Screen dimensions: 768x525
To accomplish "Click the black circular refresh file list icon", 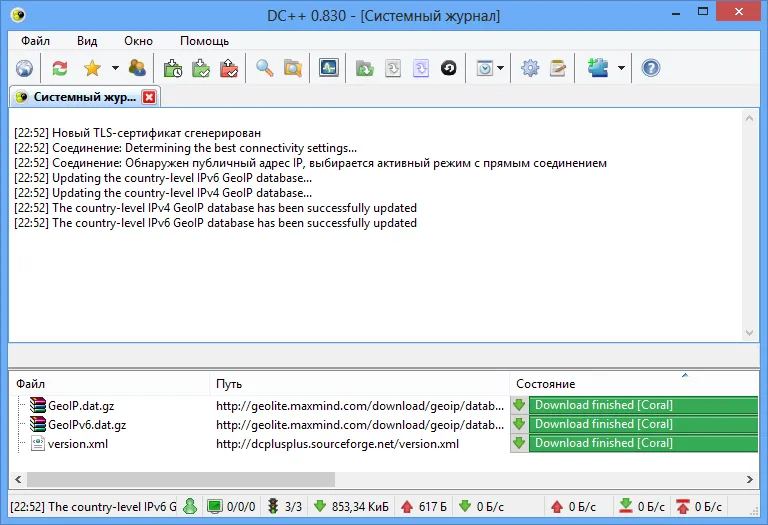I will coord(449,68).
